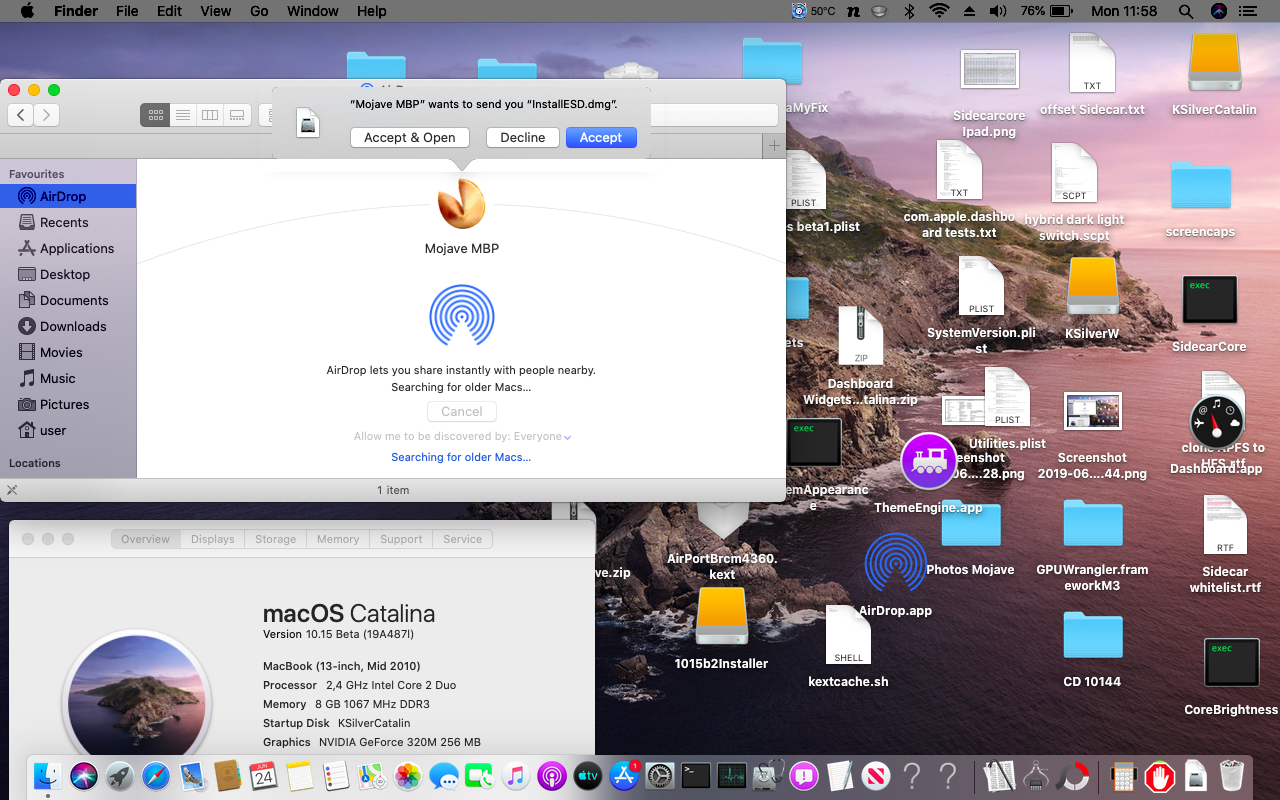Open the Apple menu
The width and height of the screenshot is (1280, 800).
pyautogui.click(x=27, y=11)
